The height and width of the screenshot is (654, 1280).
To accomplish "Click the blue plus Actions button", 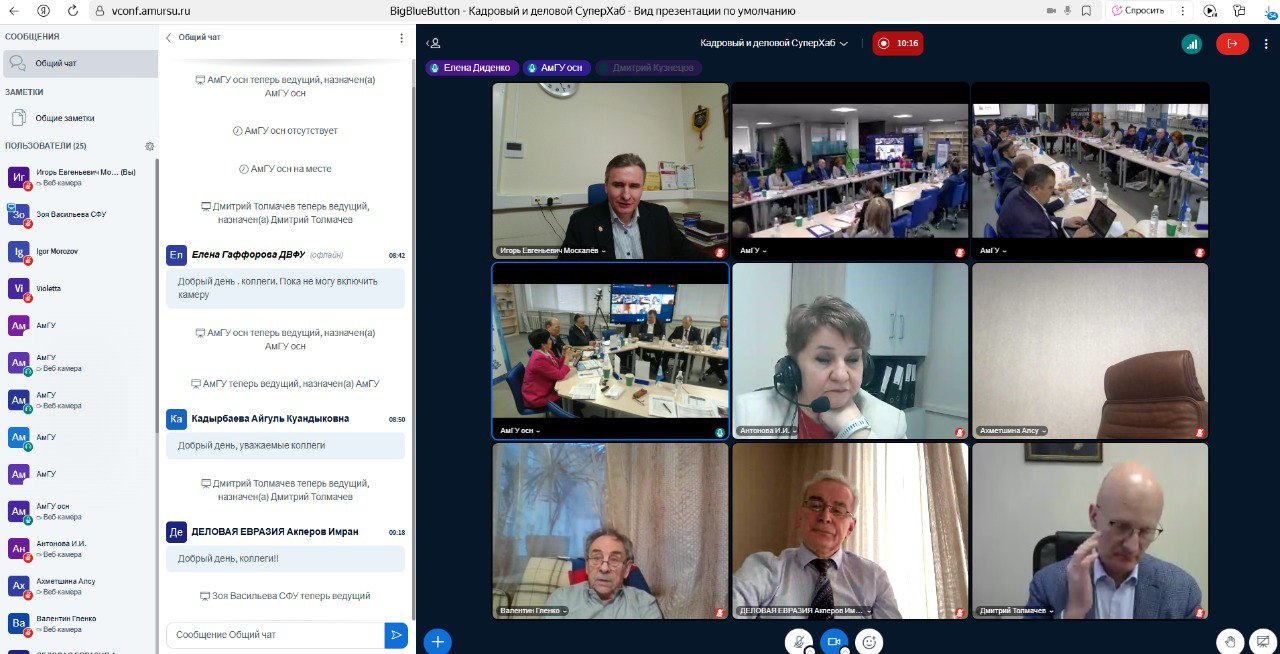I will tap(437, 641).
